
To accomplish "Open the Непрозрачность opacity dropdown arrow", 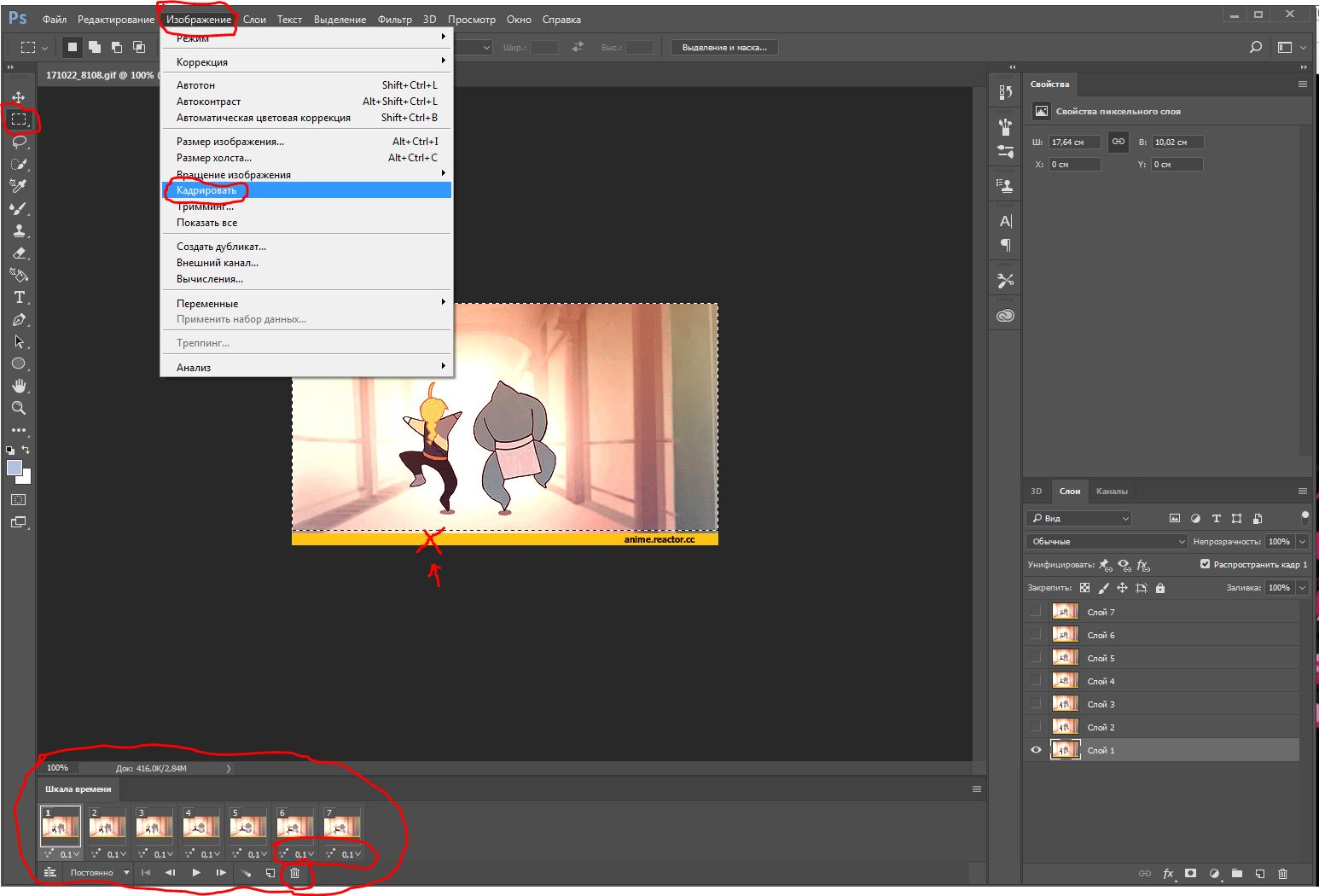I will [x=1302, y=542].
